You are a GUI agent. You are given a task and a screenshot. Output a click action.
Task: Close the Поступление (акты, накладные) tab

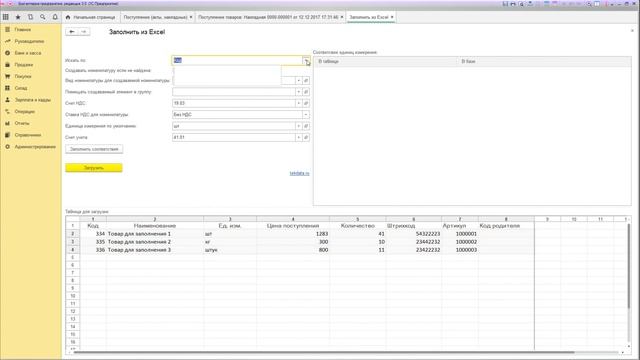click(x=191, y=17)
